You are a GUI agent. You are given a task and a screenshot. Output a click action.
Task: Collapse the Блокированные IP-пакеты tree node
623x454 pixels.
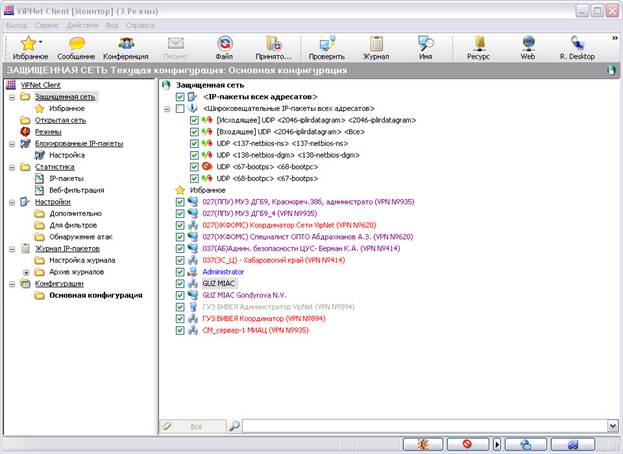(12, 144)
